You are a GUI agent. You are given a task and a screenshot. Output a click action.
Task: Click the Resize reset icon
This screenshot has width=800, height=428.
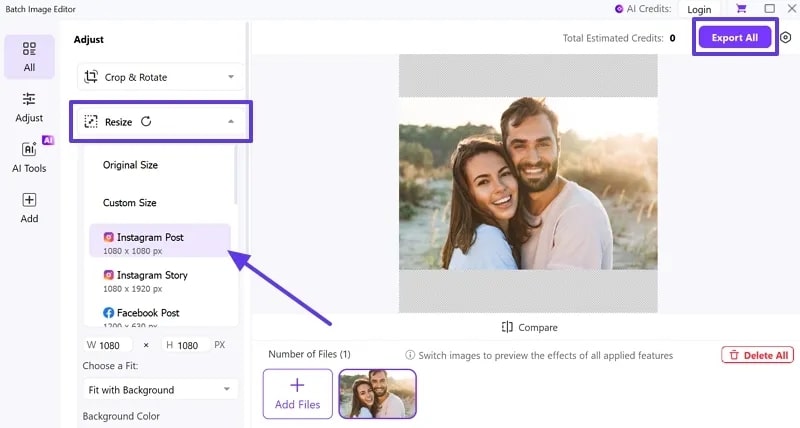pos(146,121)
